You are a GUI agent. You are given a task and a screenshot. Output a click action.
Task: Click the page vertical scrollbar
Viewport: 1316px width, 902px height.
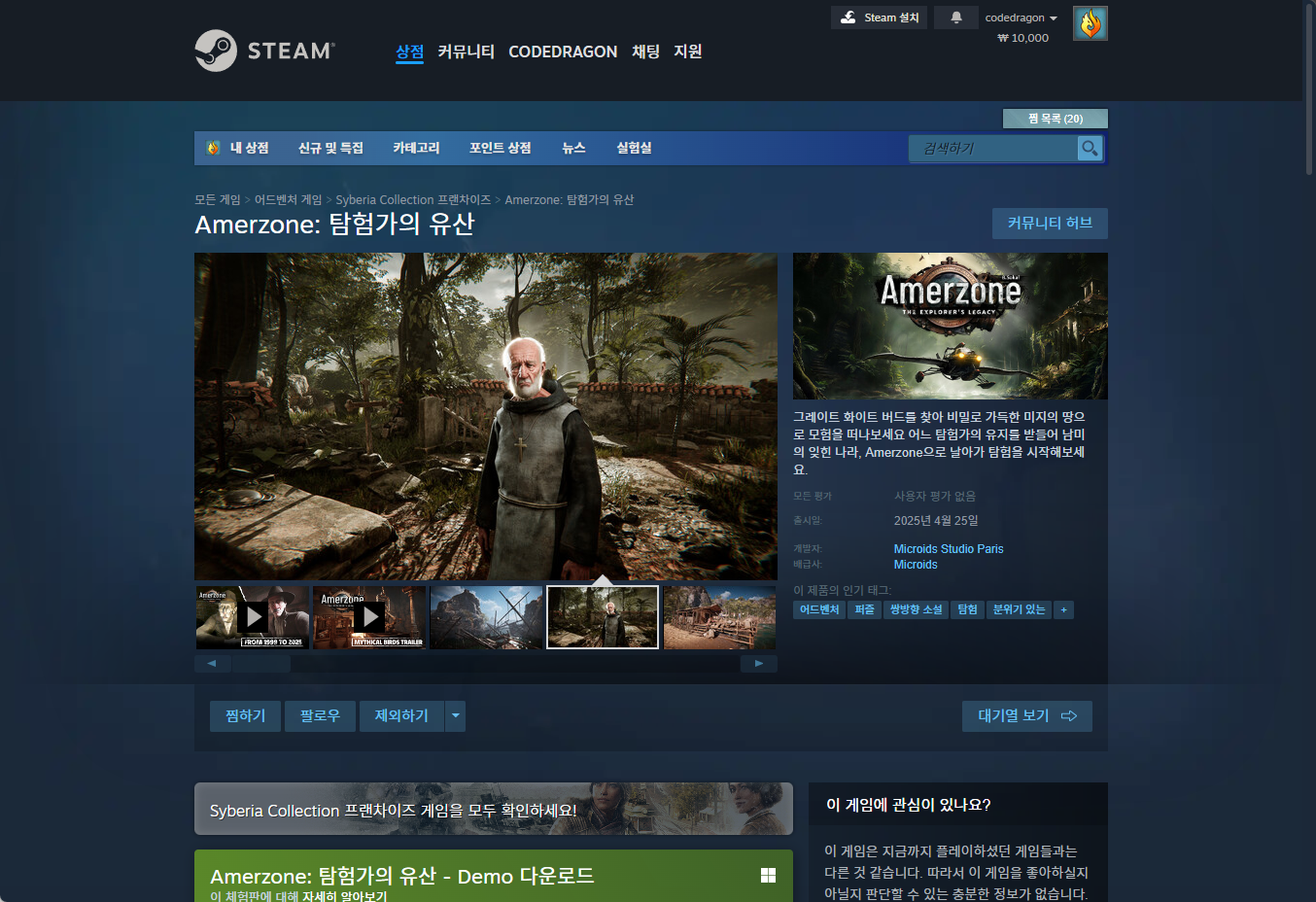pos(1308,87)
